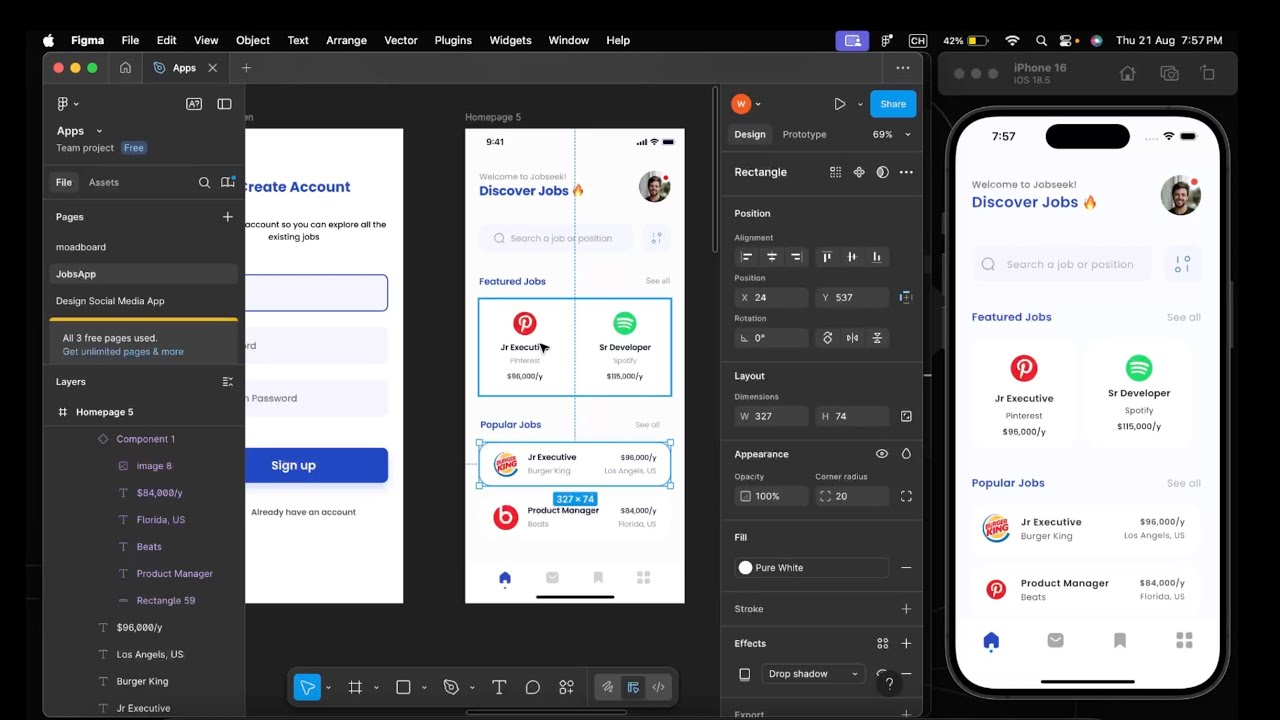This screenshot has width=1280, height=720.
Task: Click the blue Share button
Action: point(893,104)
